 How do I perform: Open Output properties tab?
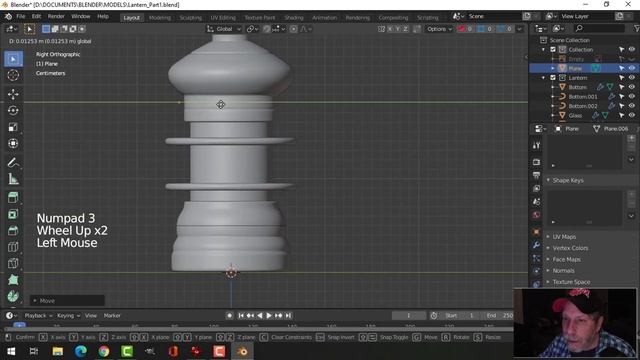pos(536,176)
